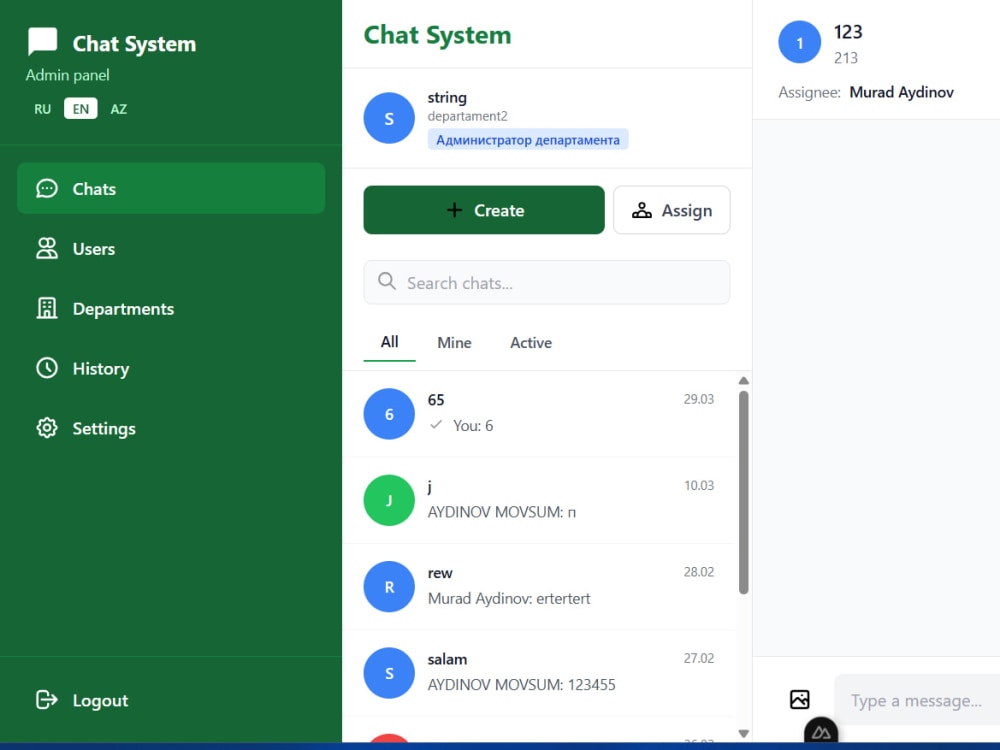1000x750 pixels.
Task: Click the green Chat System heading
Action: 438,35
